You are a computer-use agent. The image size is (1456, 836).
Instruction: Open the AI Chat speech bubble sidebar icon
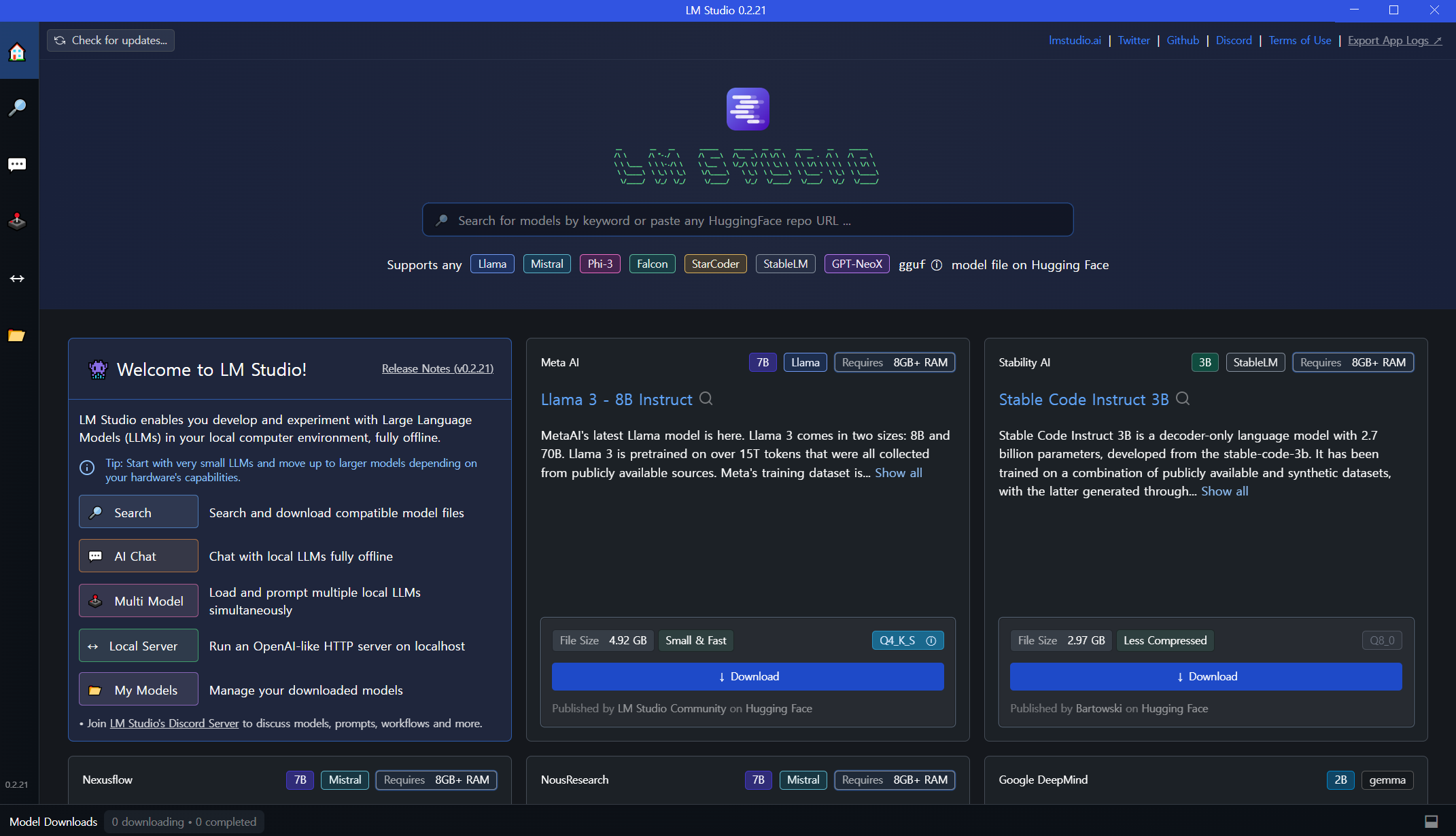pyautogui.click(x=17, y=164)
